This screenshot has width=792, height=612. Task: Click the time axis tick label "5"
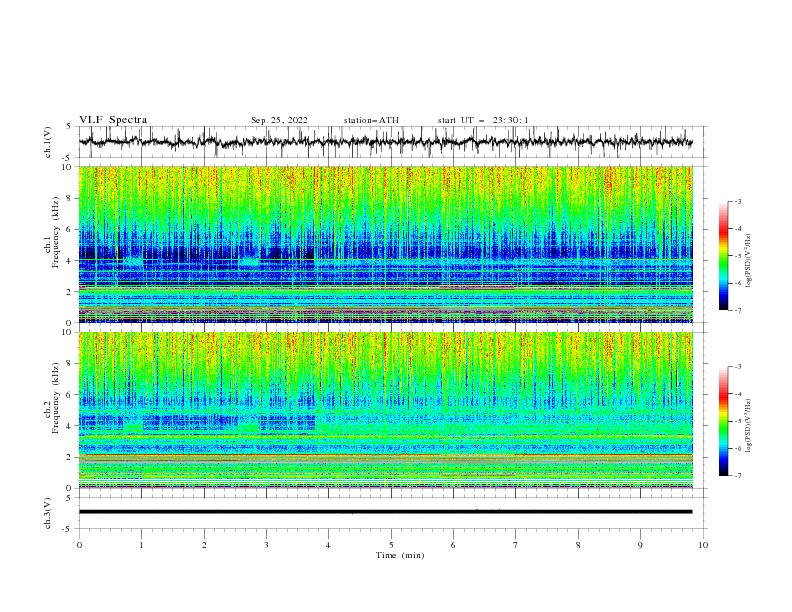pos(391,545)
